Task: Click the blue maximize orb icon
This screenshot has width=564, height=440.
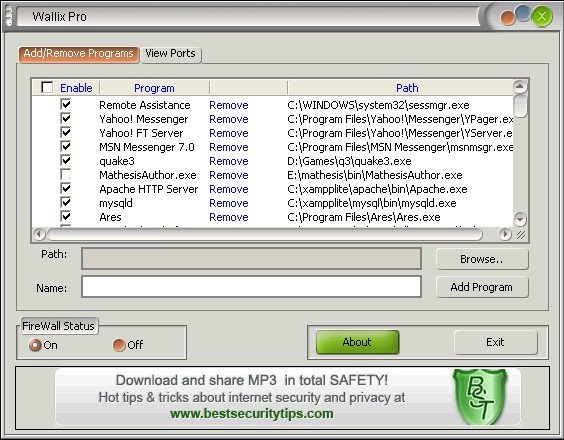Action: tap(523, 12)
